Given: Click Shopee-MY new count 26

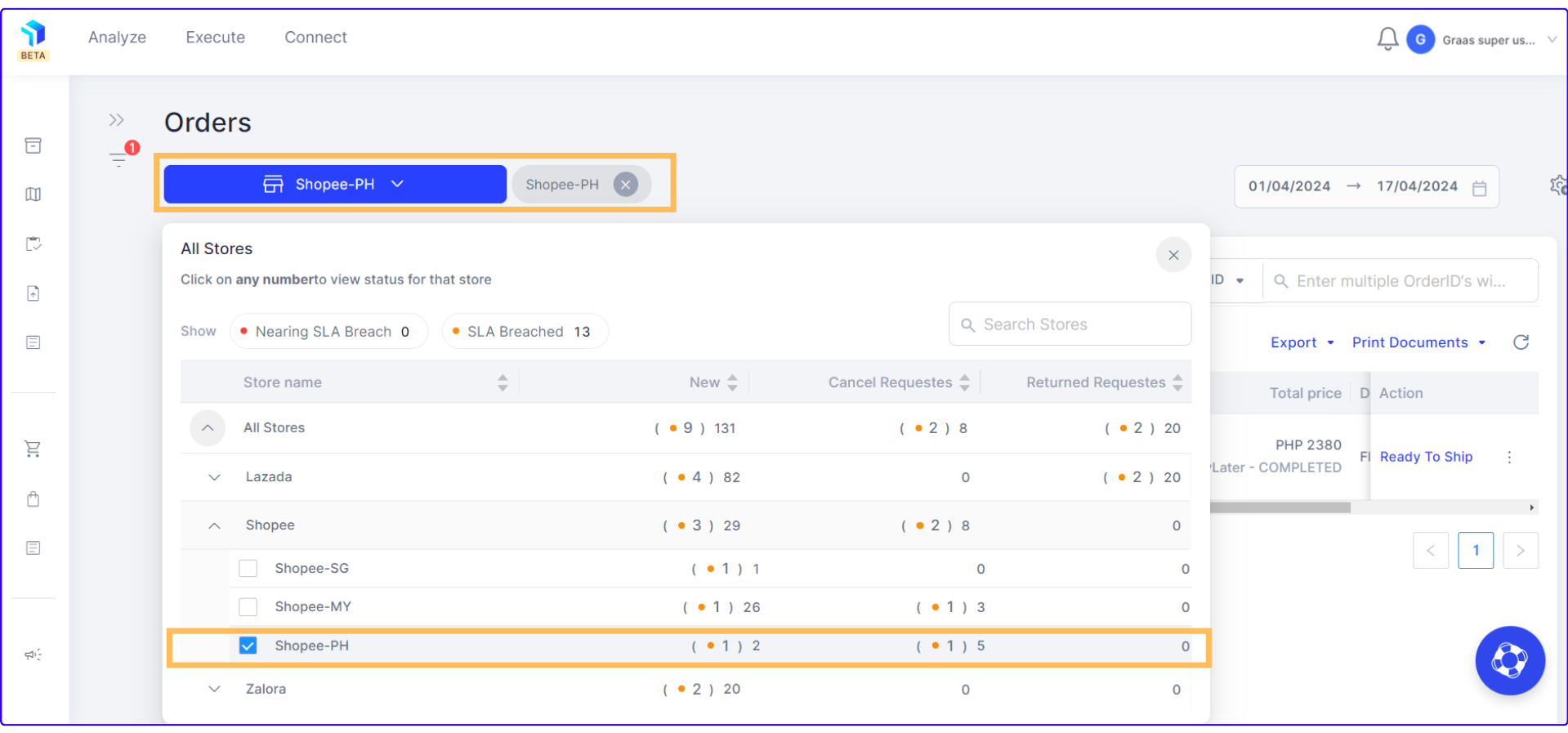Looking at the screenshot, I should pos(752,607).
